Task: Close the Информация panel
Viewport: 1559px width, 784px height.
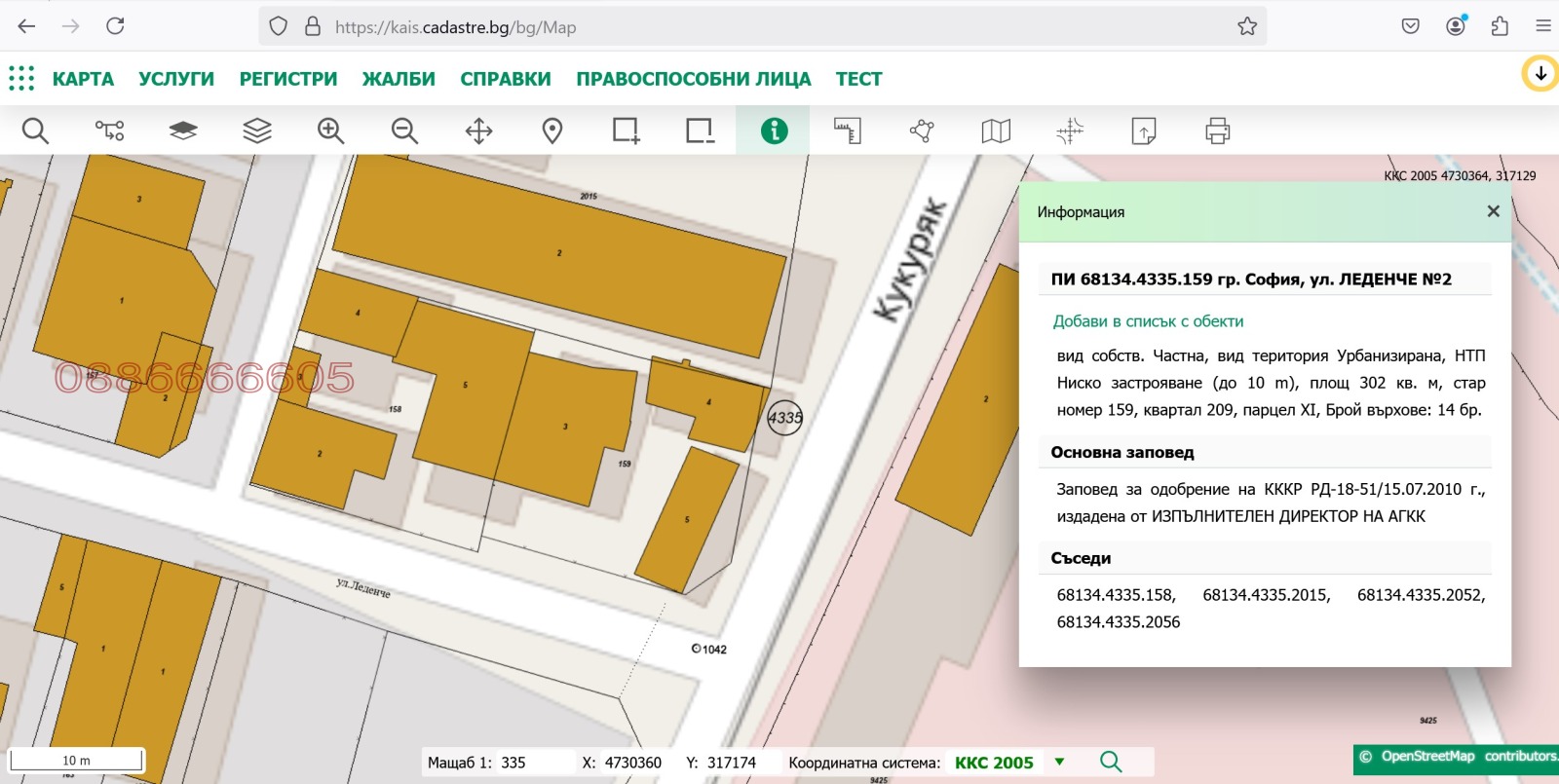Action: point(1493,211)
